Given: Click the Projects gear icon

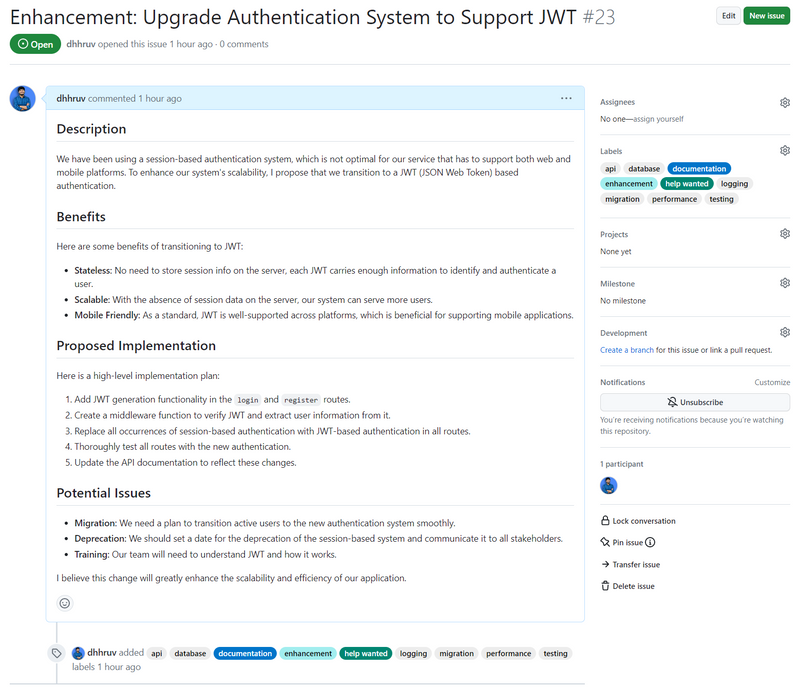Looking at the screenshot, I should 785,234.
